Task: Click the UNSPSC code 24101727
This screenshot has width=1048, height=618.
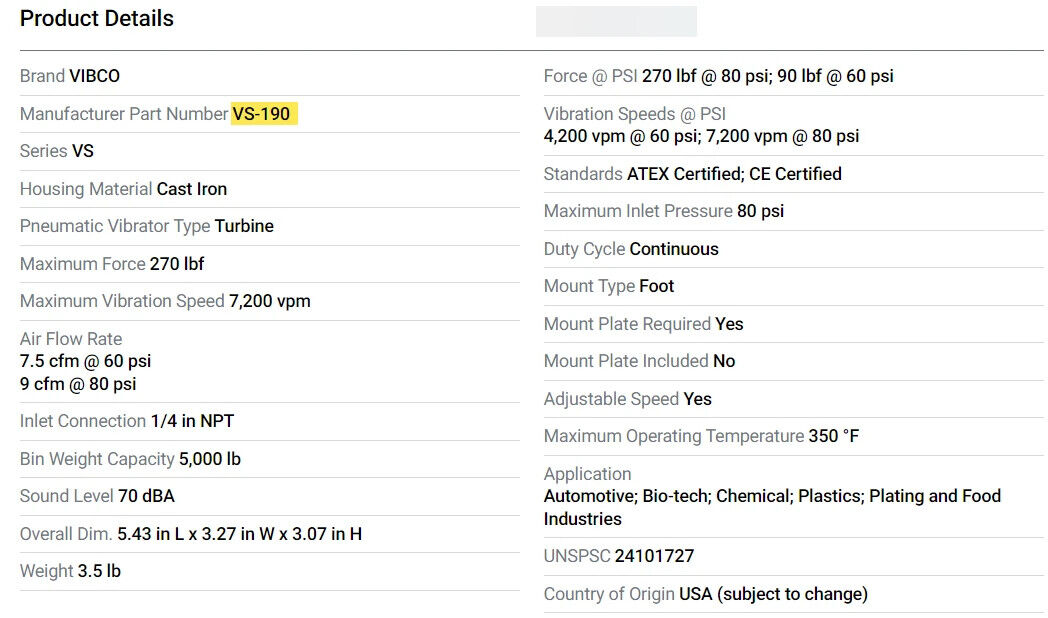Action: tap(654, 556)
